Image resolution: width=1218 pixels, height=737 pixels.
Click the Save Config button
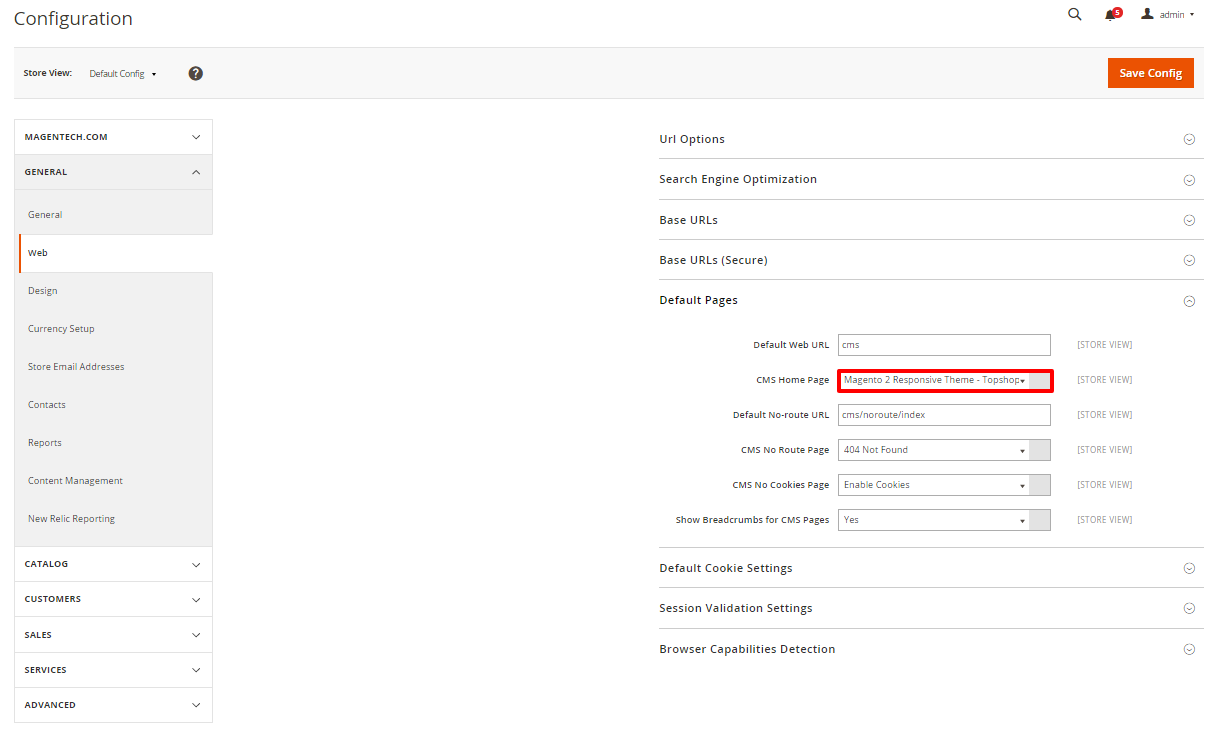coord(1150,73)
